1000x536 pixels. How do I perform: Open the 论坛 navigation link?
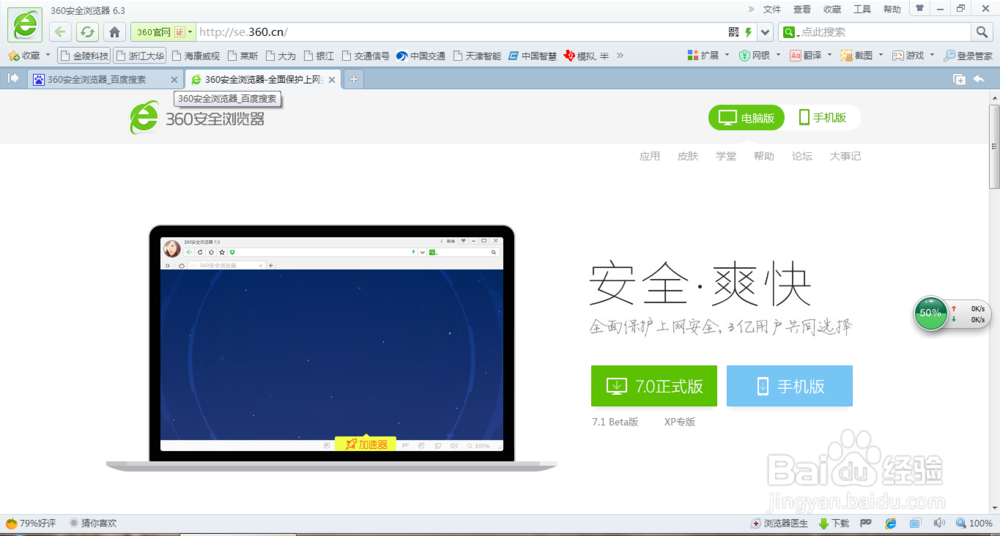coord(802,156)
